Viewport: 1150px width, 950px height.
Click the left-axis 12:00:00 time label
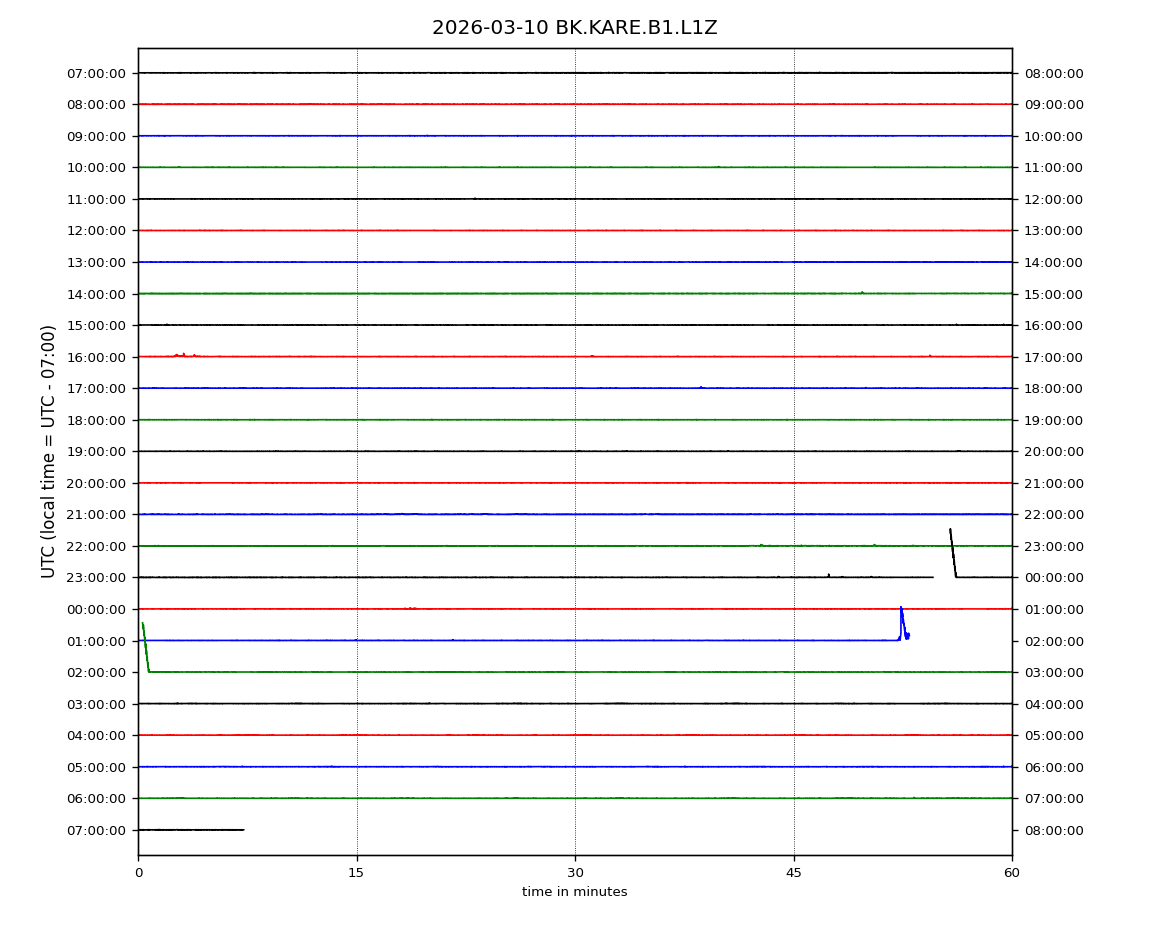point(97,231)
